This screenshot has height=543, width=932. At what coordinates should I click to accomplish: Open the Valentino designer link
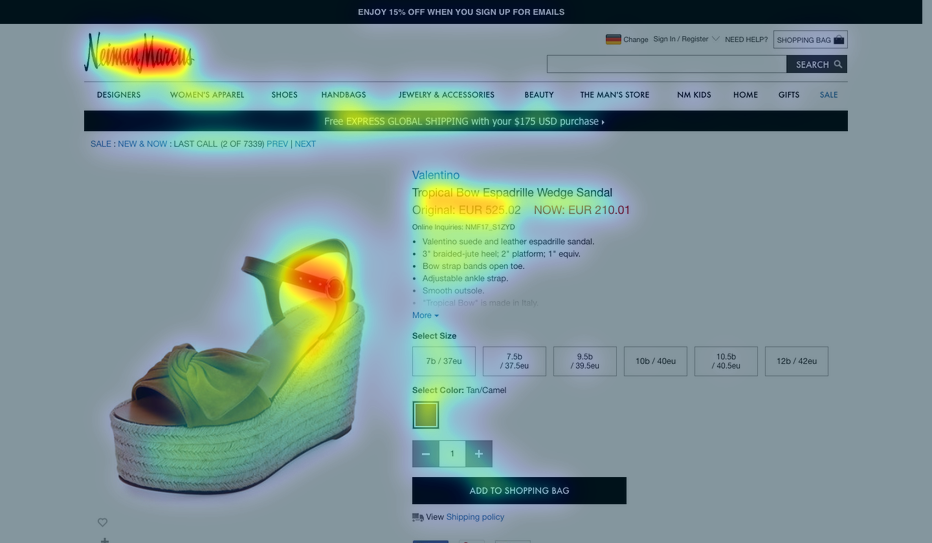[x=436, y=175]
